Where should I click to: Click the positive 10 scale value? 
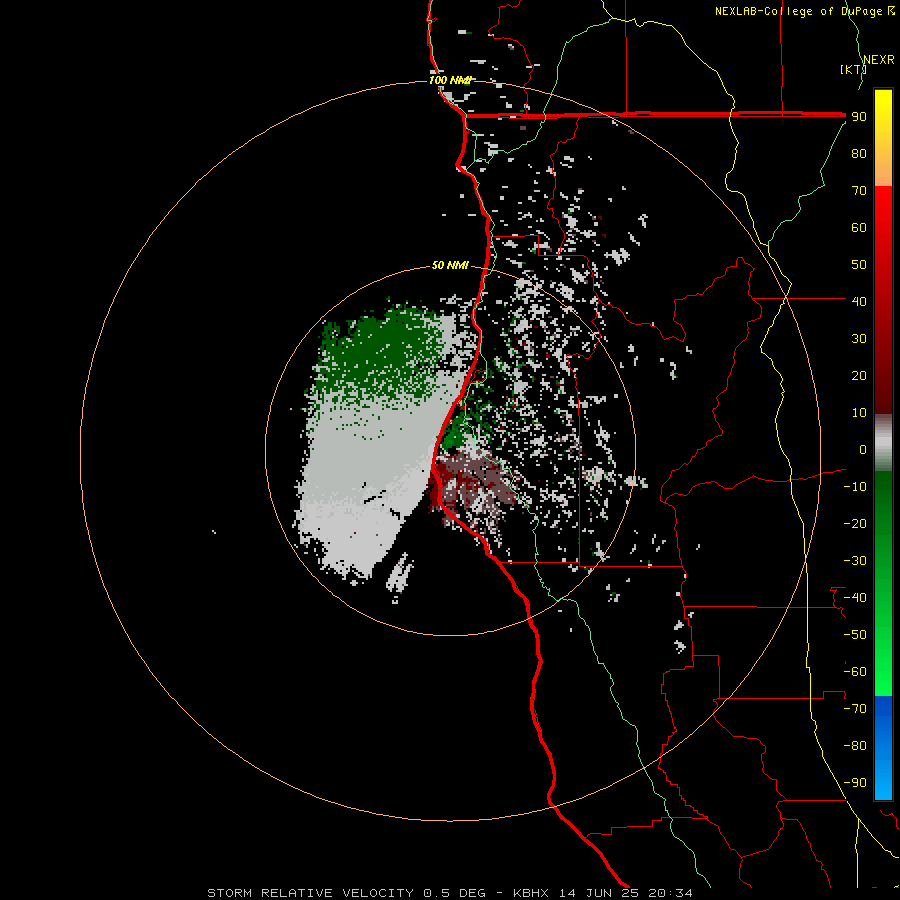859,413
